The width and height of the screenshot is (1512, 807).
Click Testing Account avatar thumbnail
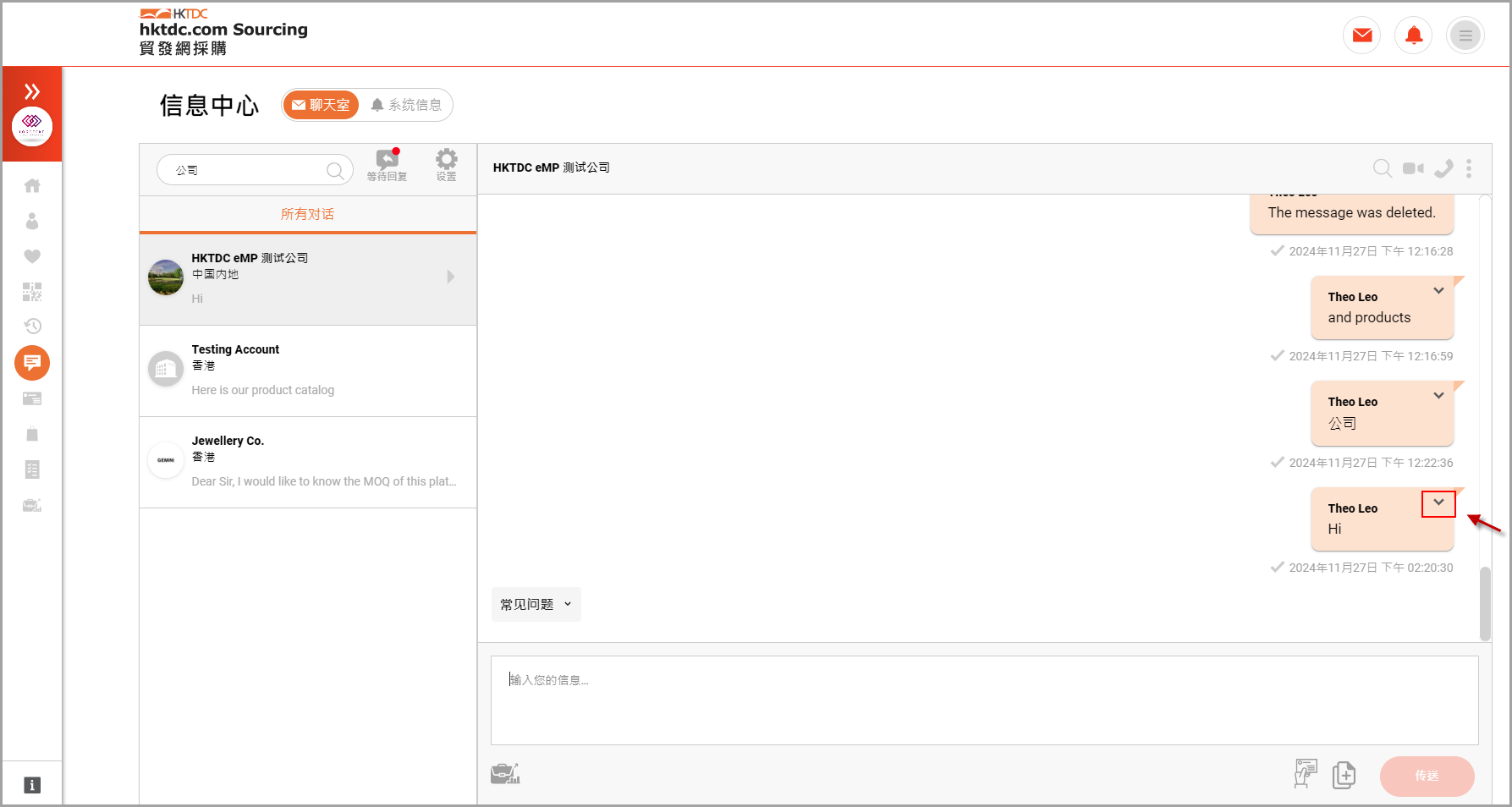[x=166, y=369]
